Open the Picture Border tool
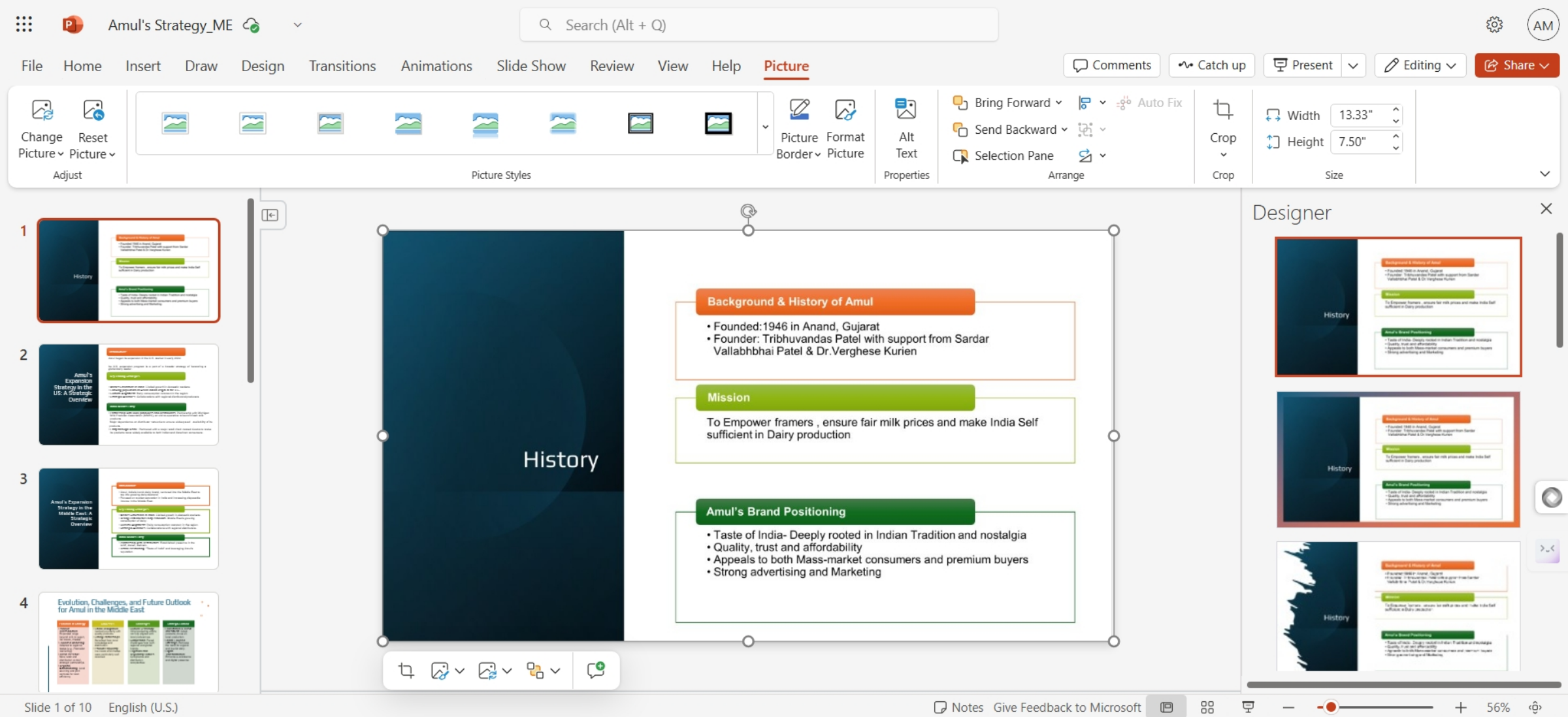 click(x=799, y=129)
